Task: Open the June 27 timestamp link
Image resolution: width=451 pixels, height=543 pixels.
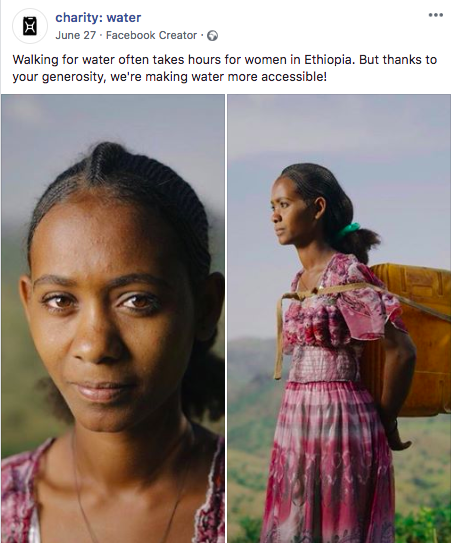Action: [76, 35]
